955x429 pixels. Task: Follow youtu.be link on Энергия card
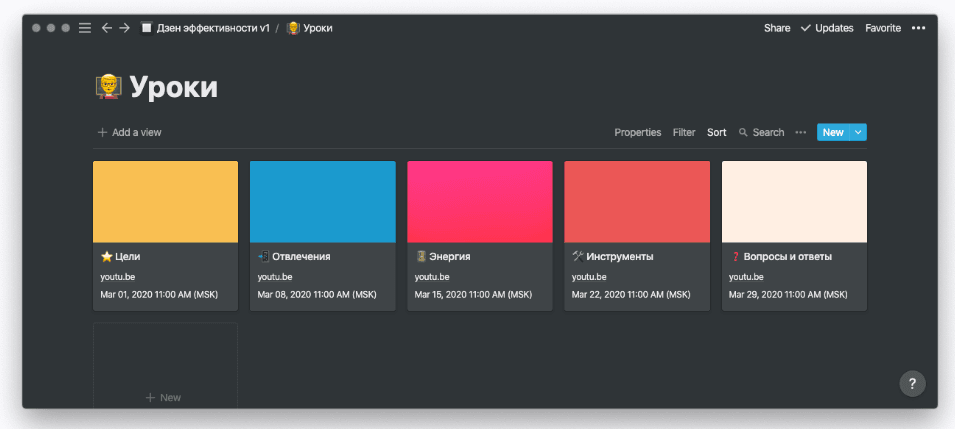432,277
